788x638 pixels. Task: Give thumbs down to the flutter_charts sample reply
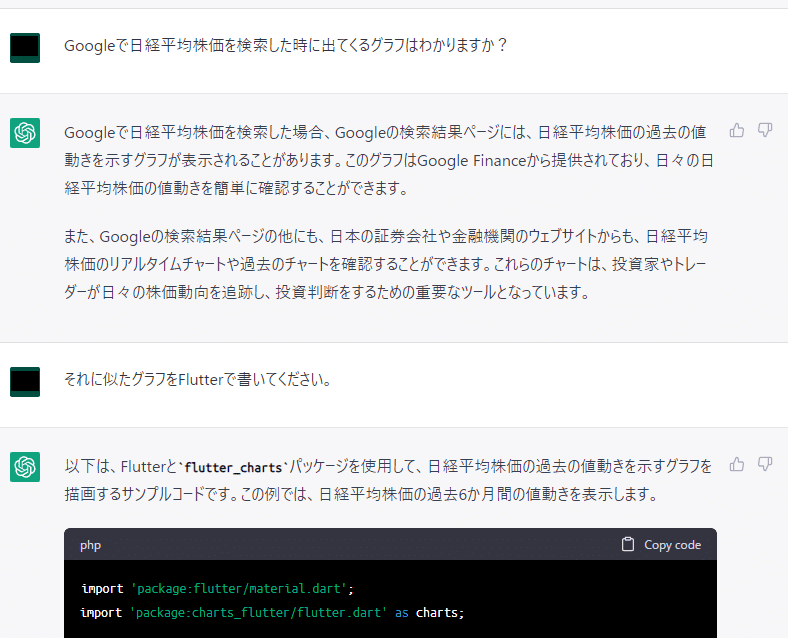[765, 464]
